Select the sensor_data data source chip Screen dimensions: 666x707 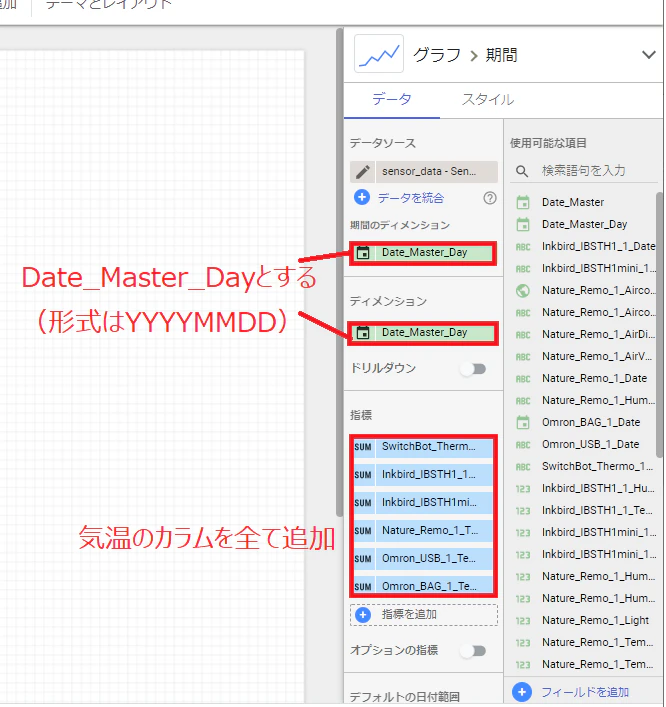(x=437, y=172)
